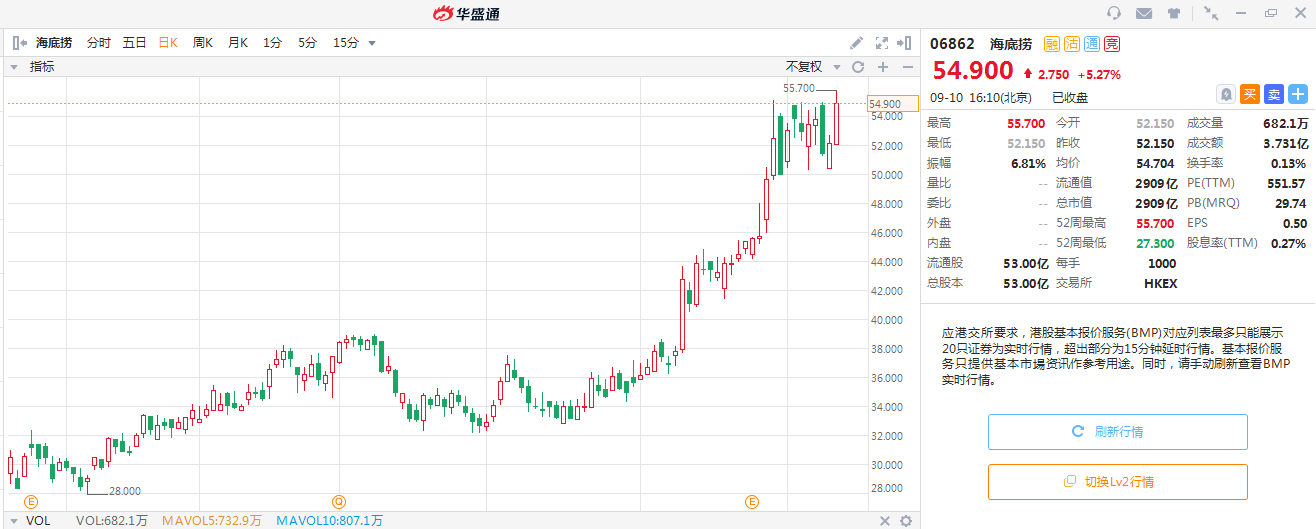Select the 日K daily candlestick tab

click(168, 43)
